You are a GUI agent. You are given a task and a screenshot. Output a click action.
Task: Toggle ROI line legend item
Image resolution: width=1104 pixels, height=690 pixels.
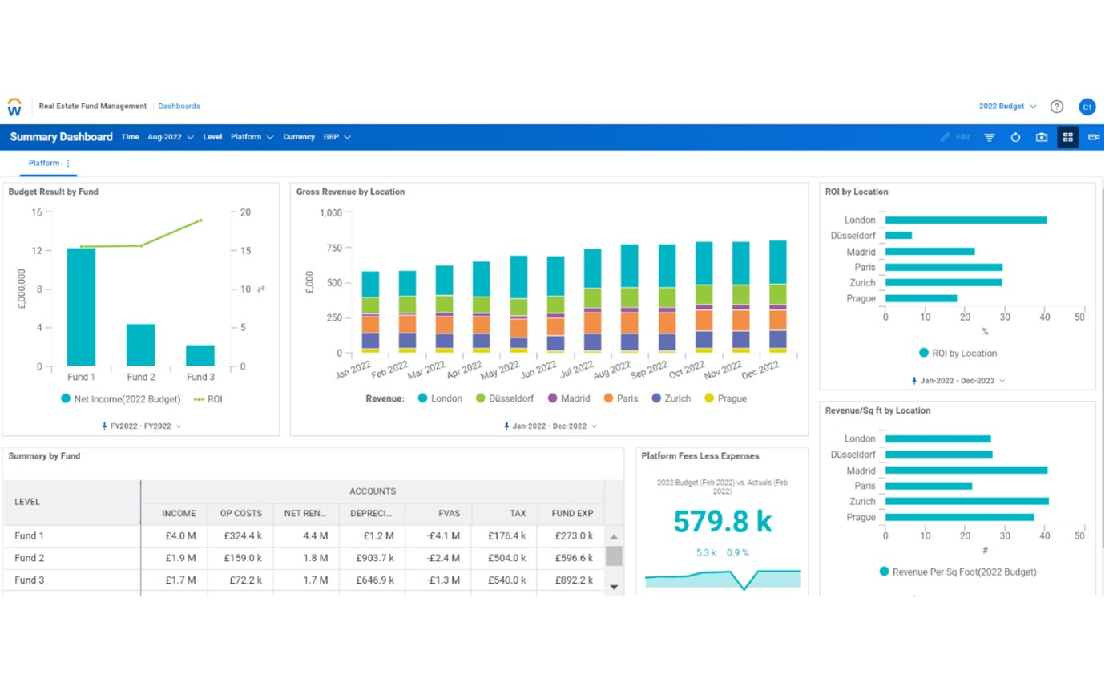tap(208, 399)
